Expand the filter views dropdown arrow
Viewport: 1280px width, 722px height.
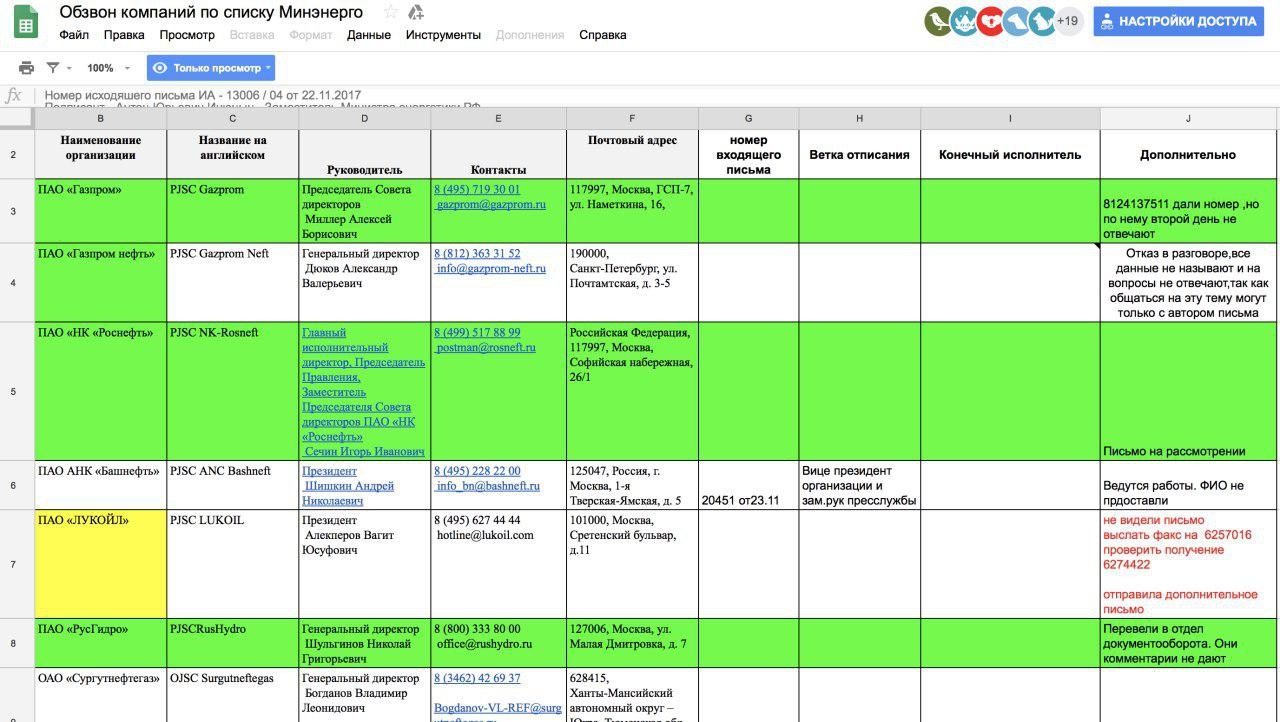[69, 68]
